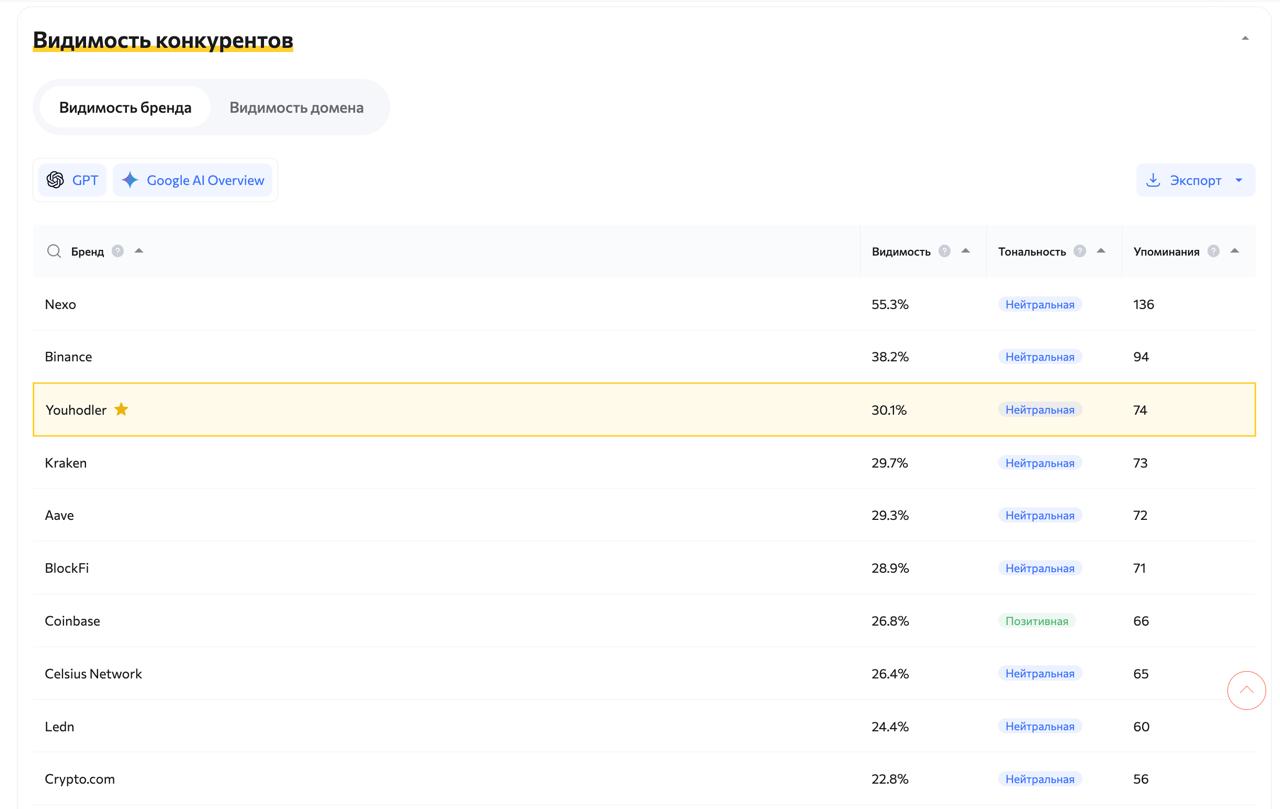Open the Экспорт dropdown arrow
Screen dimensions: 1280x809
(1239, 180)
